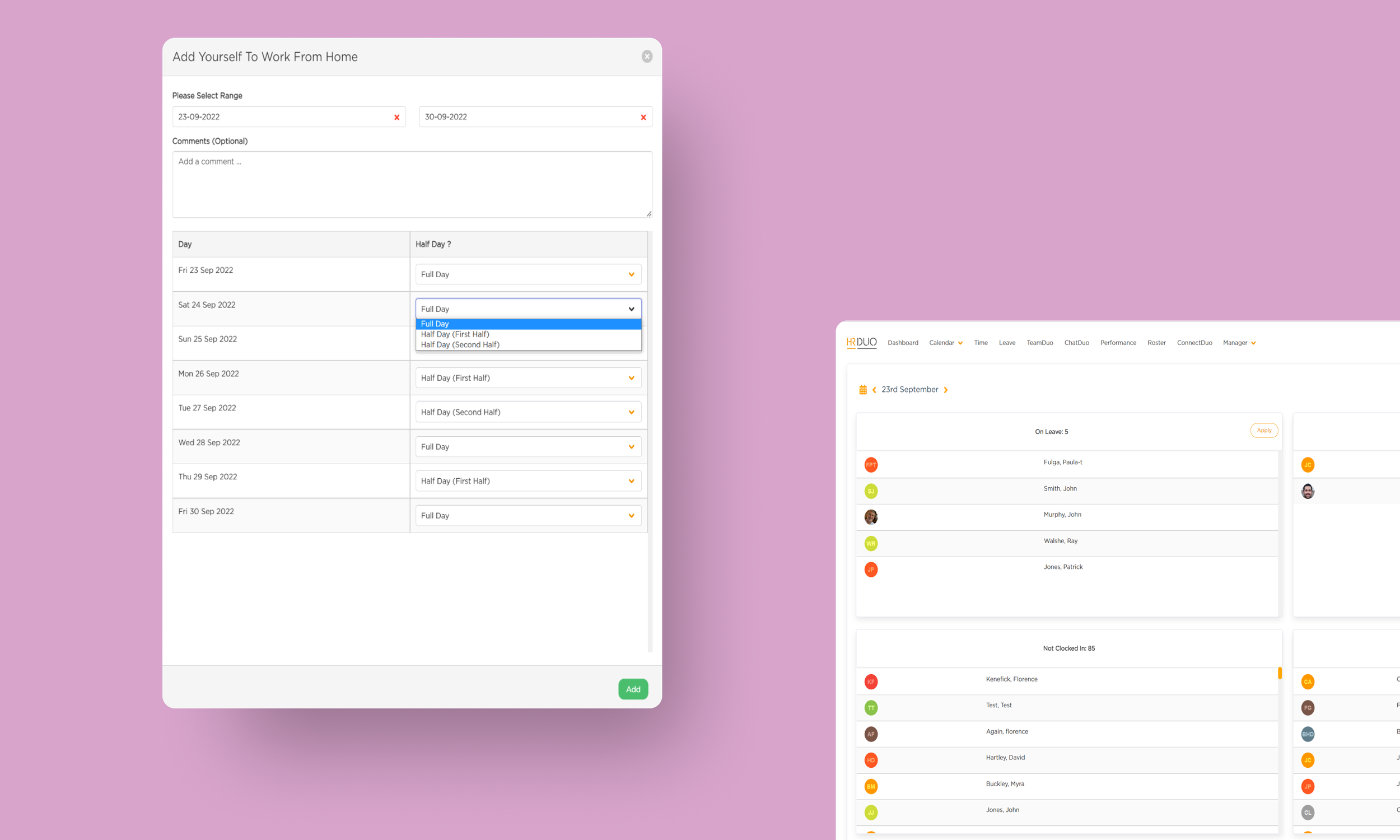Screen dimensions: 1400x840
Task: Open the Wed 28 Sep half-day dropdown
Action: (x=528, y=447)
